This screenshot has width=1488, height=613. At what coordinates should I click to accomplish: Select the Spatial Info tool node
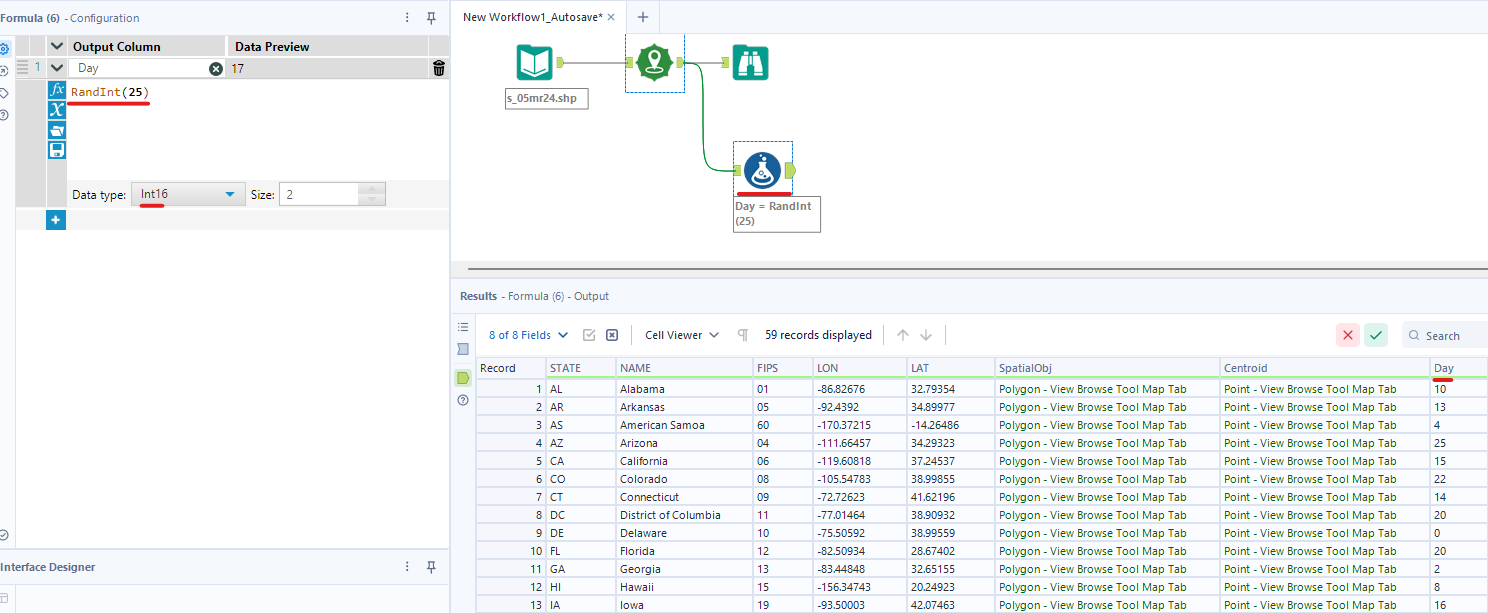click(654, 63)
